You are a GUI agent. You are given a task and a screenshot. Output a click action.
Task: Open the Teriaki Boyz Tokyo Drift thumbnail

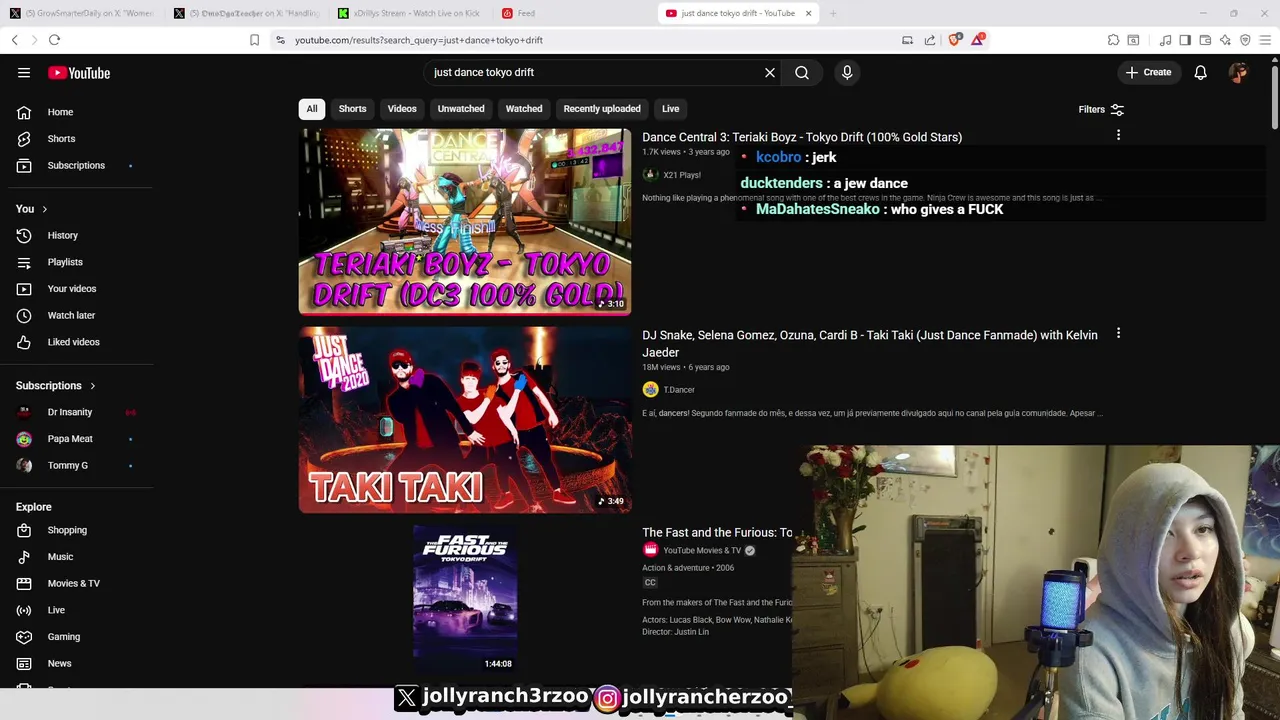coord(465,221)
